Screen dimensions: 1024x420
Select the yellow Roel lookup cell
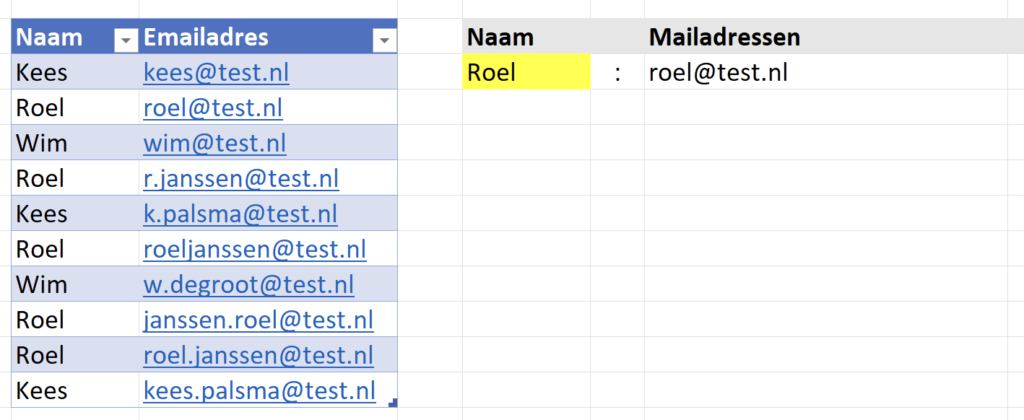[526, 73]
